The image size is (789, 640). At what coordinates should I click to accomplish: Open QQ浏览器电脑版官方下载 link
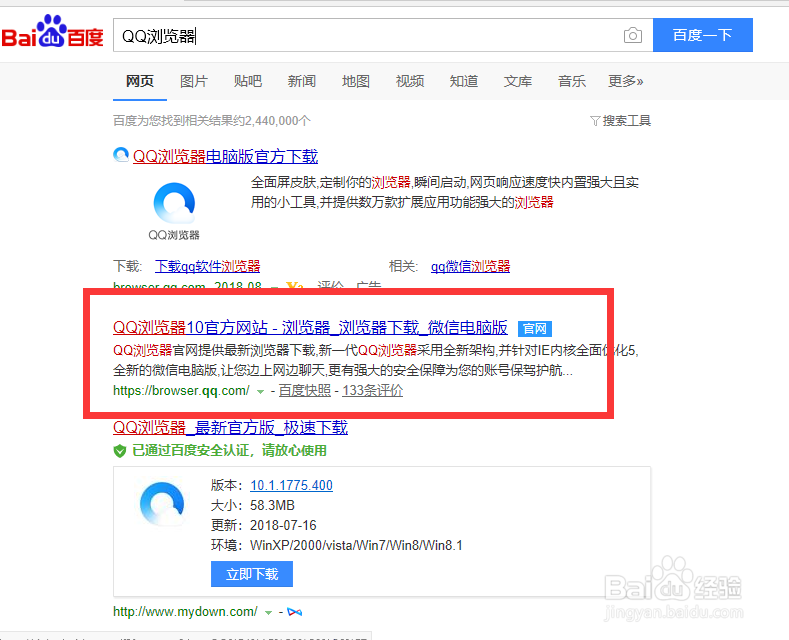pos(225,156)
